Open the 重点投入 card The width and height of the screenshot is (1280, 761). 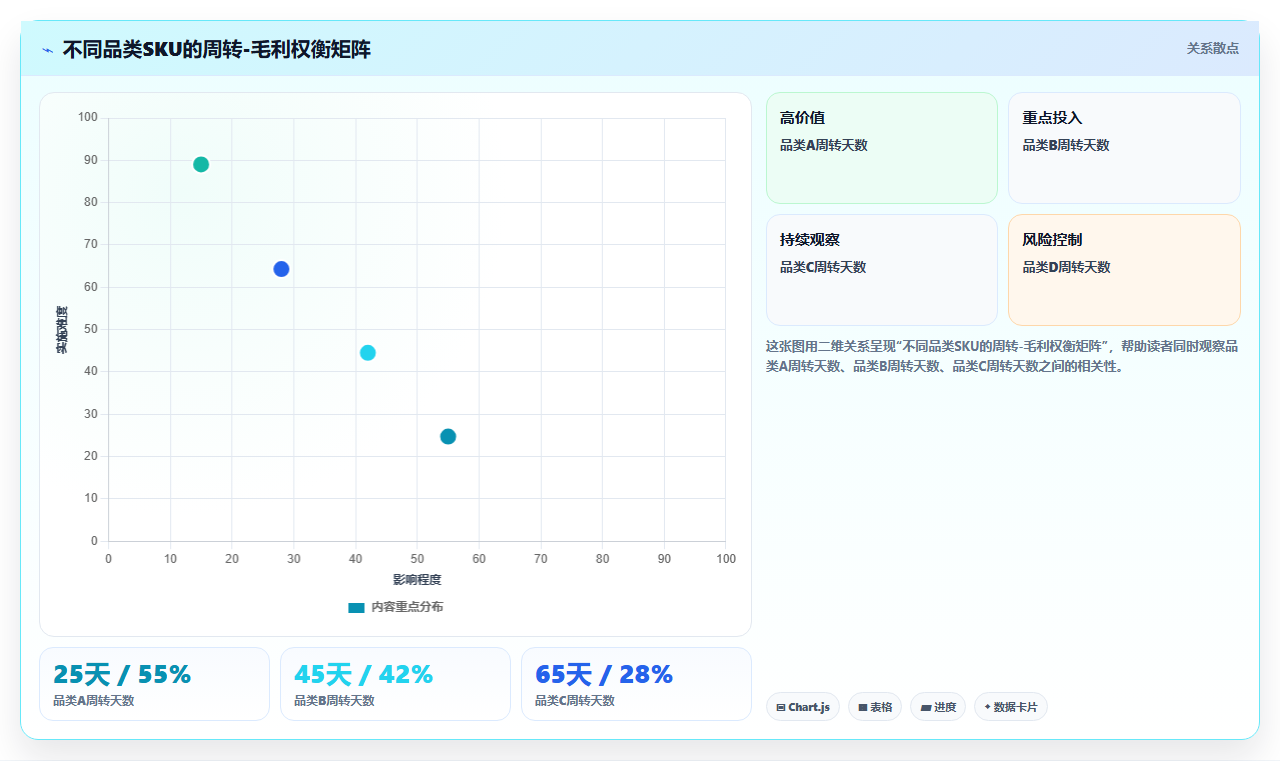[x=1124, y=148]
